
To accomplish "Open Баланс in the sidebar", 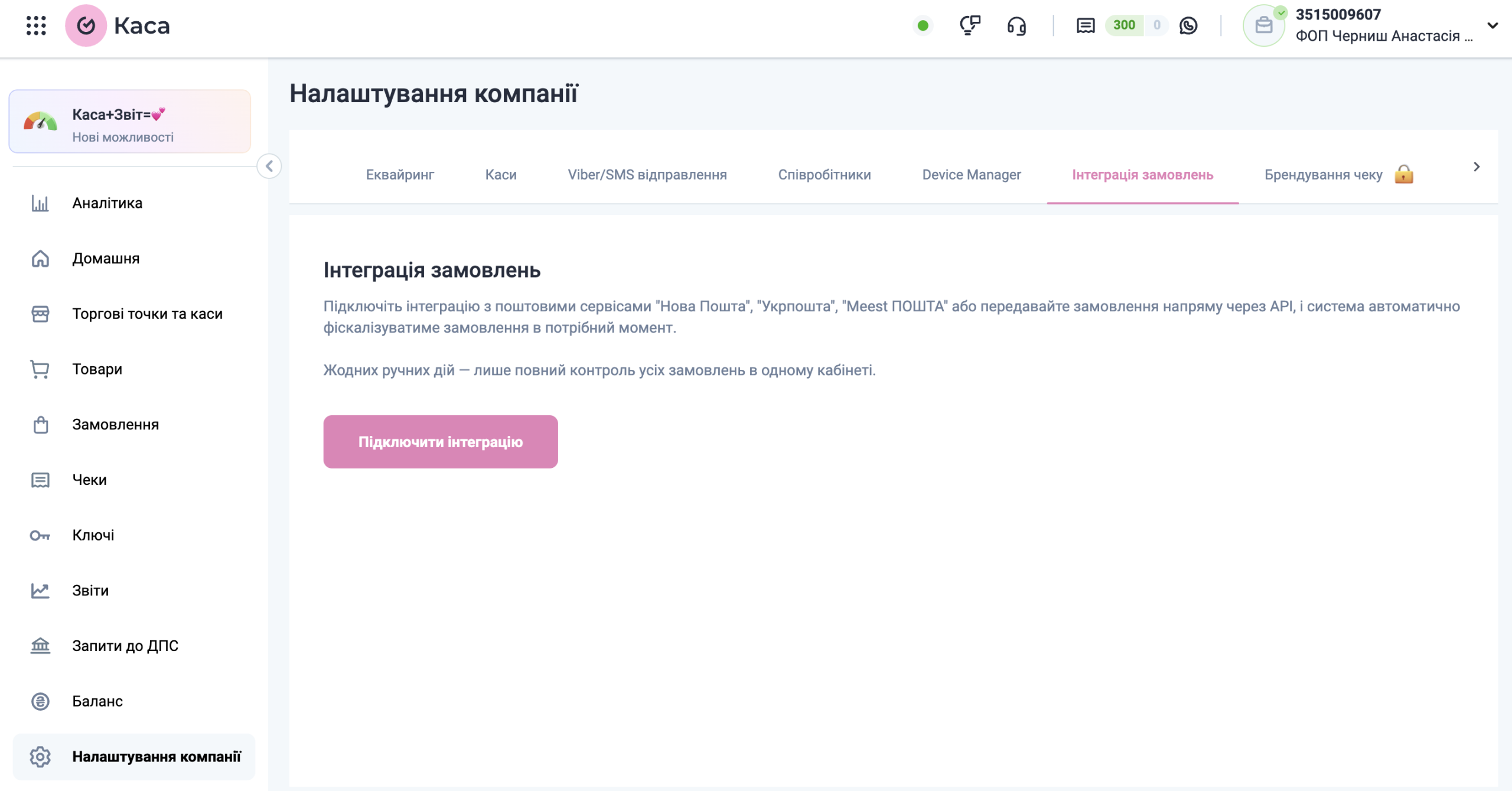I will click(x=97, y=701).
